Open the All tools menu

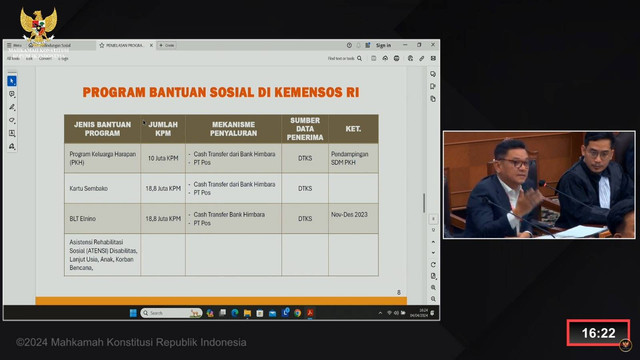pyautogui.click(x=13, y=58)
